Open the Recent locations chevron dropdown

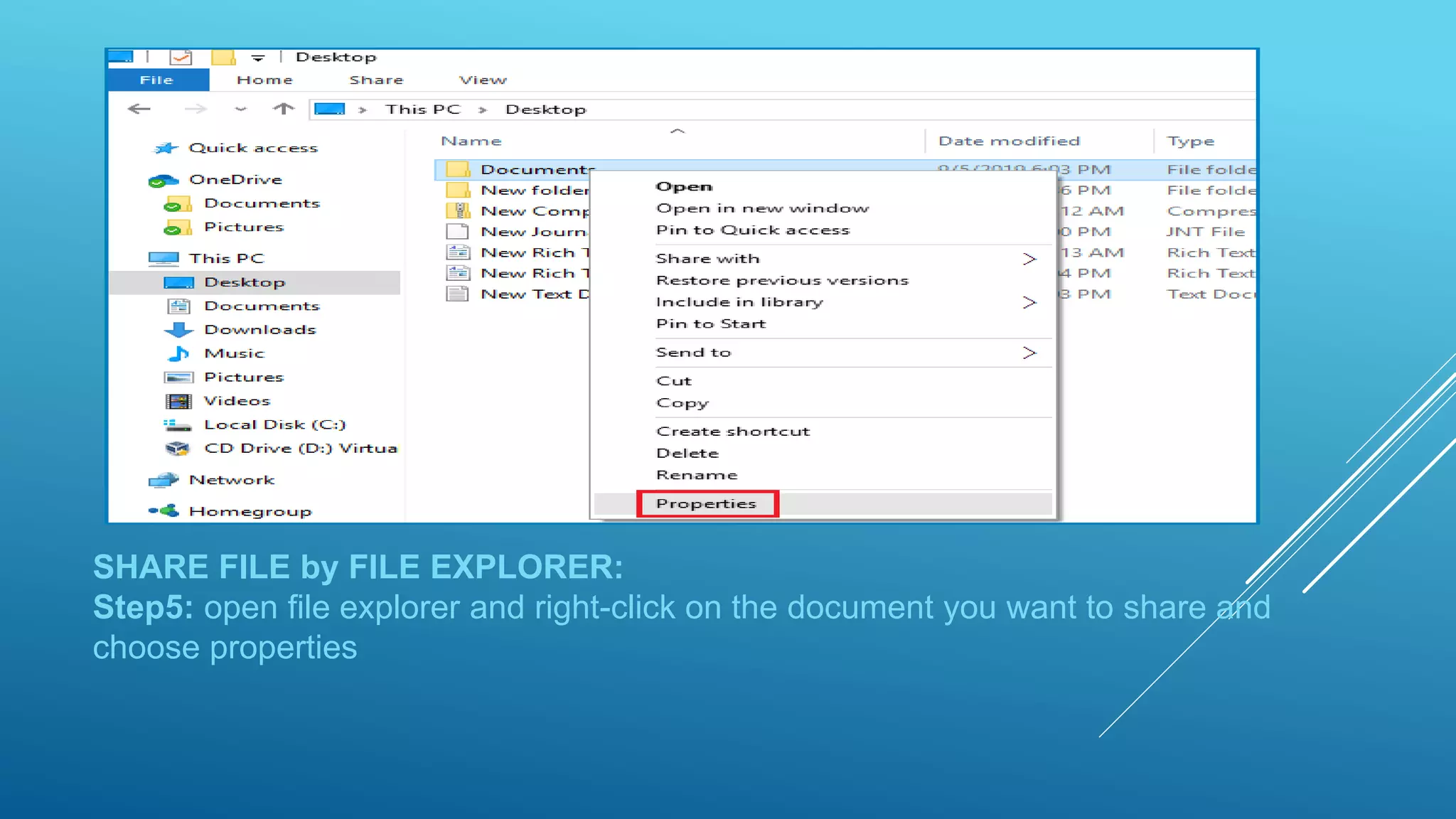click(x=241, y=109)
